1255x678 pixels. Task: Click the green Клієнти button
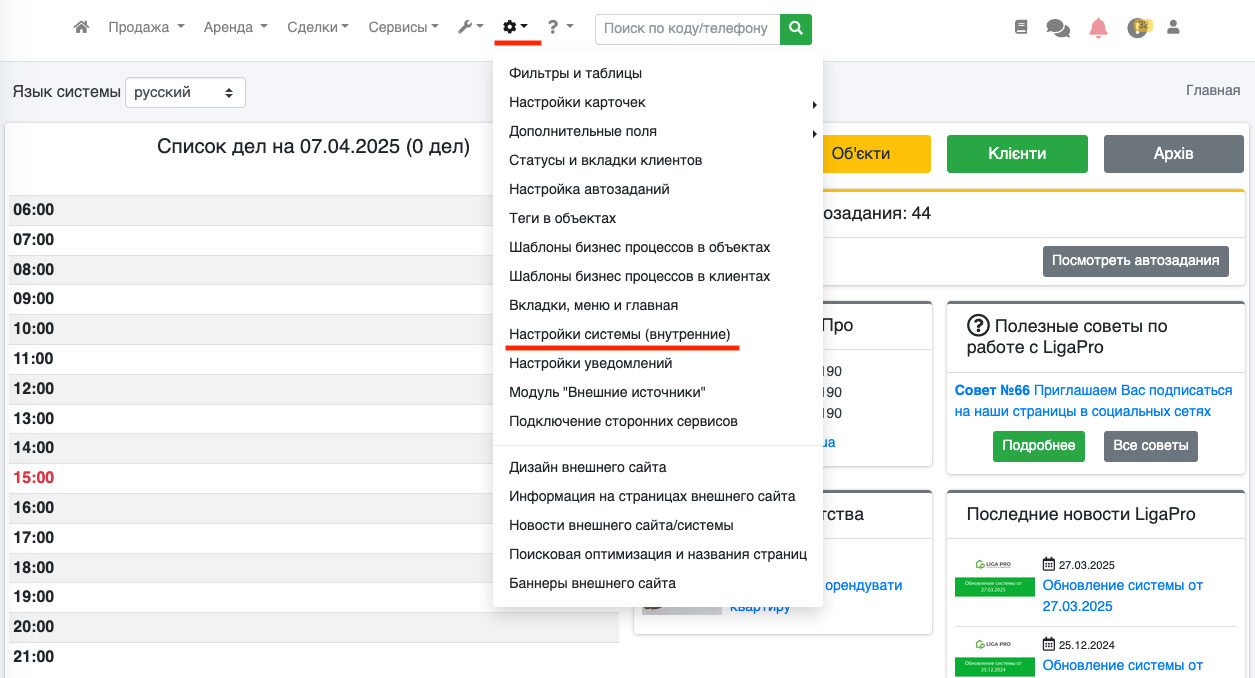click(1017, 154)
